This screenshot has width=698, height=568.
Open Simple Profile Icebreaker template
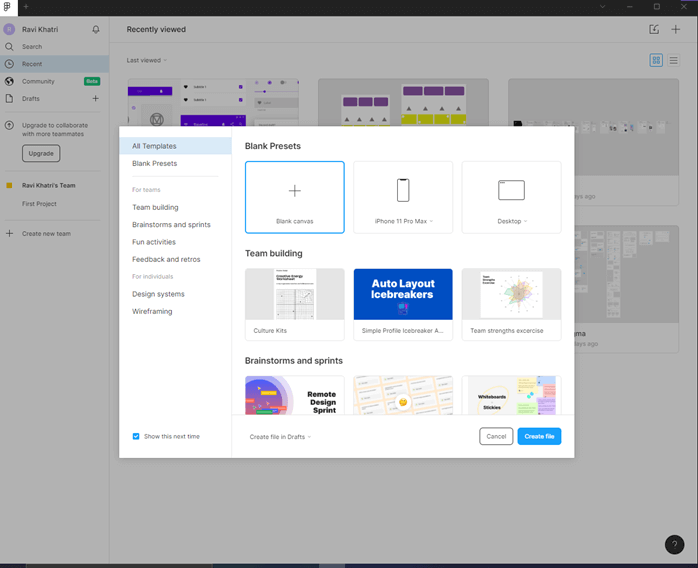click(x=403, y=304)
